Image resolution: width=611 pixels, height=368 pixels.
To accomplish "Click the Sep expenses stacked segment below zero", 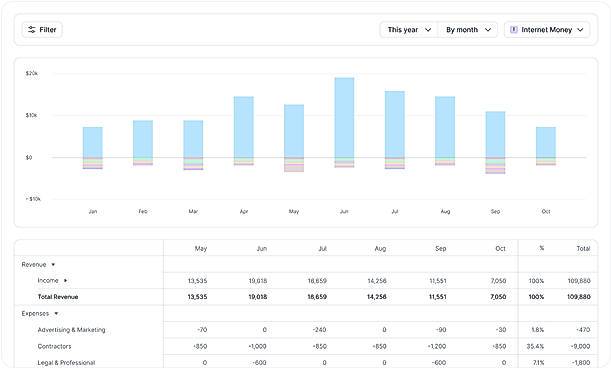I will [495, 166].
